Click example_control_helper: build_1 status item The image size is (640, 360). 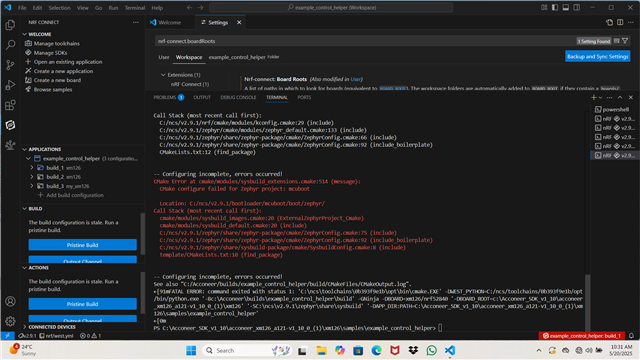point(582,336)
